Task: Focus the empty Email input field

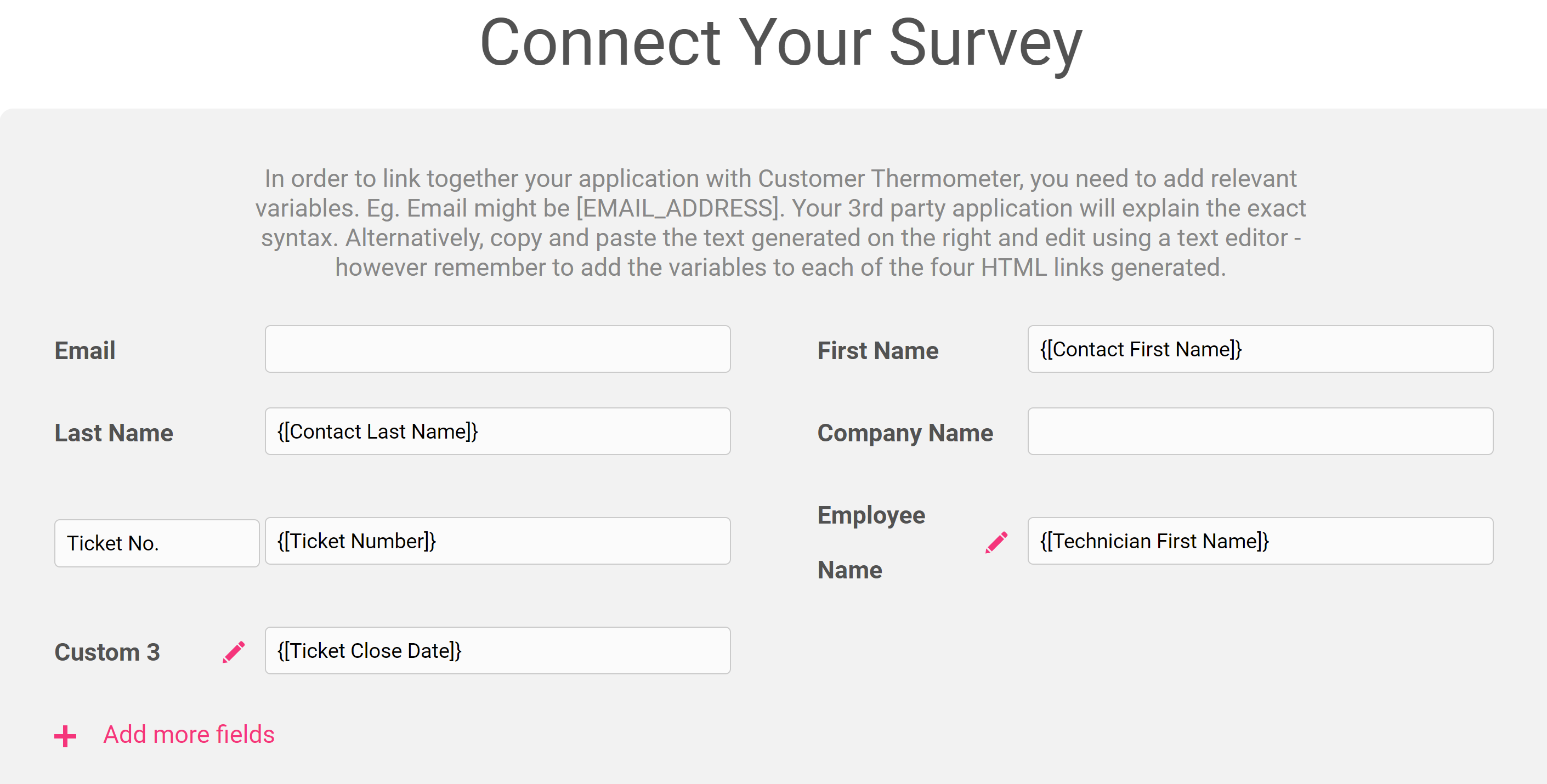Action: point(497,349)
